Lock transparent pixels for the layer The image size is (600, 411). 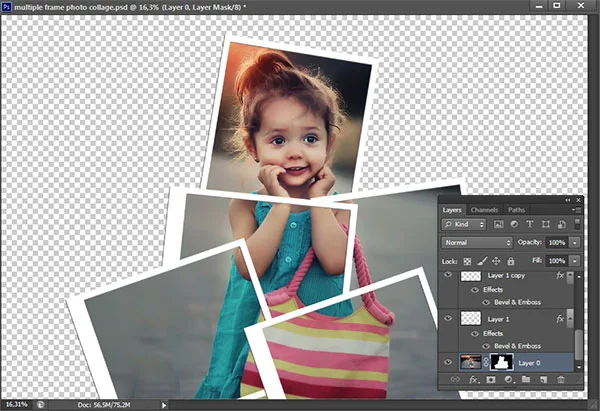467,261
